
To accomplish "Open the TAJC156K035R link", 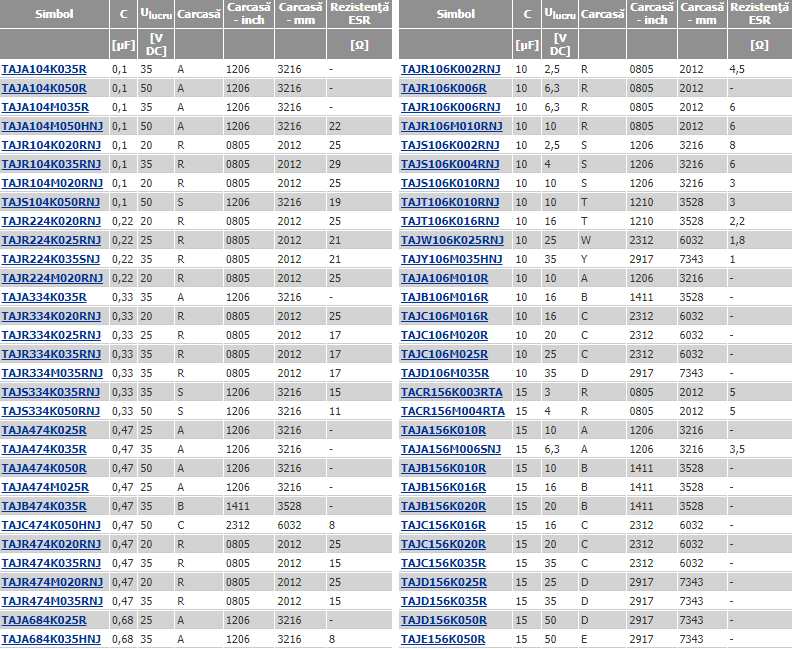I will (443, 563).
